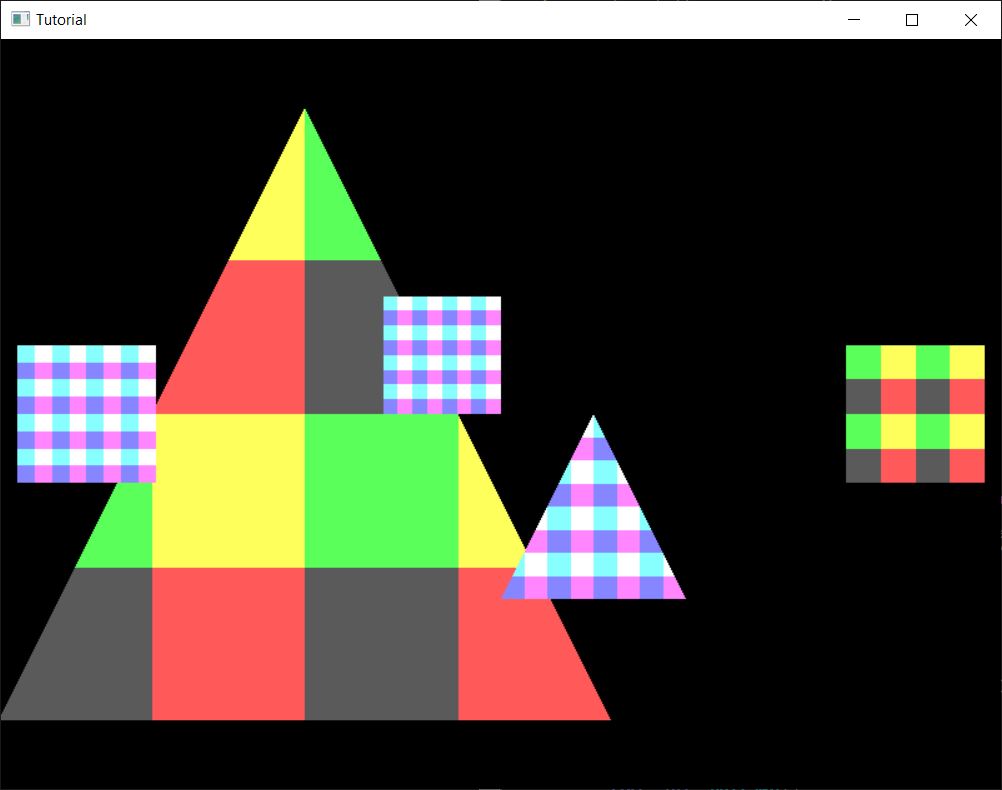Minimize the Tutorial window

point(853,19)
